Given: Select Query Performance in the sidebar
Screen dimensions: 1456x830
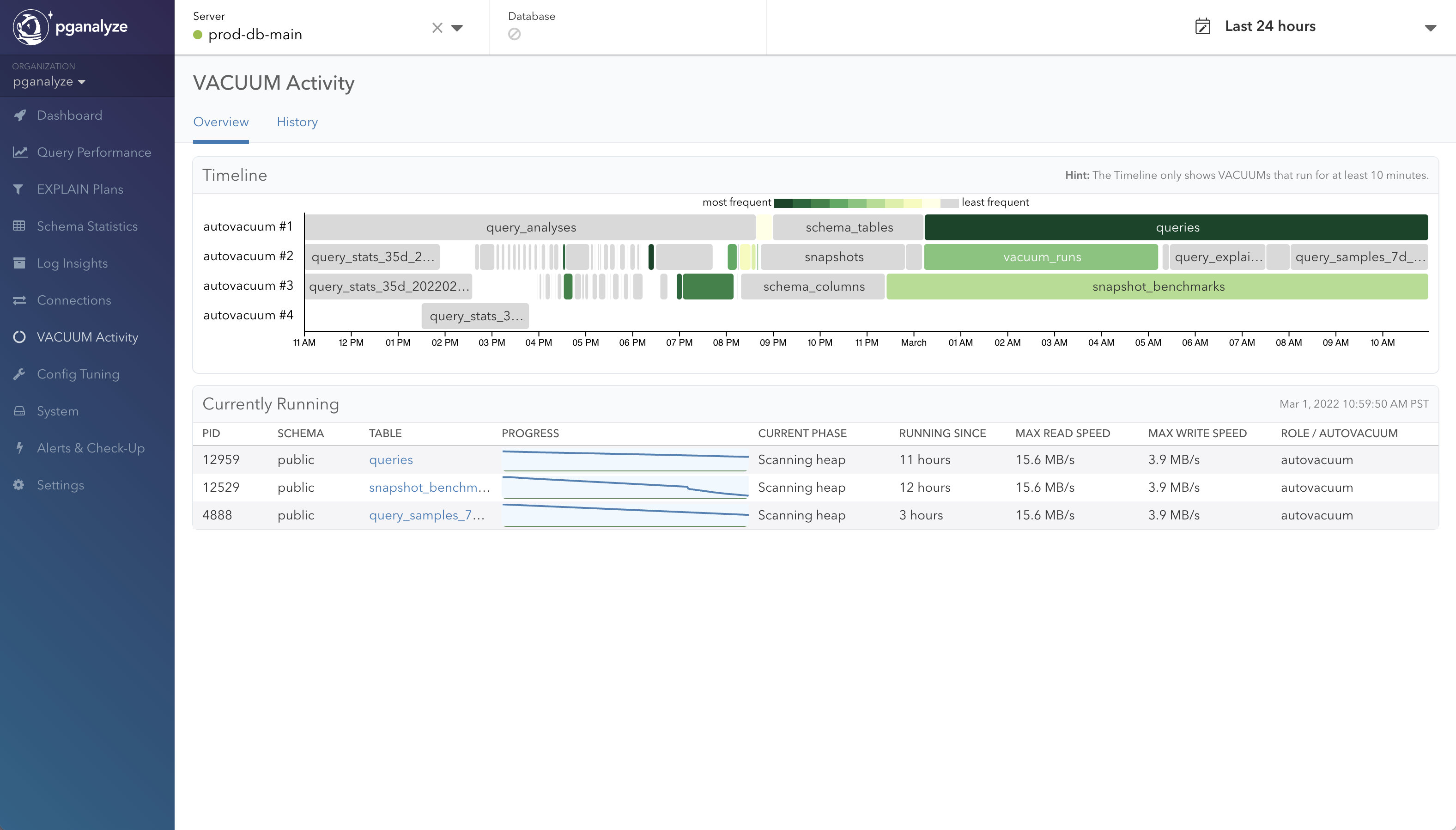Looking at the screenshot, I should [95, 152].
